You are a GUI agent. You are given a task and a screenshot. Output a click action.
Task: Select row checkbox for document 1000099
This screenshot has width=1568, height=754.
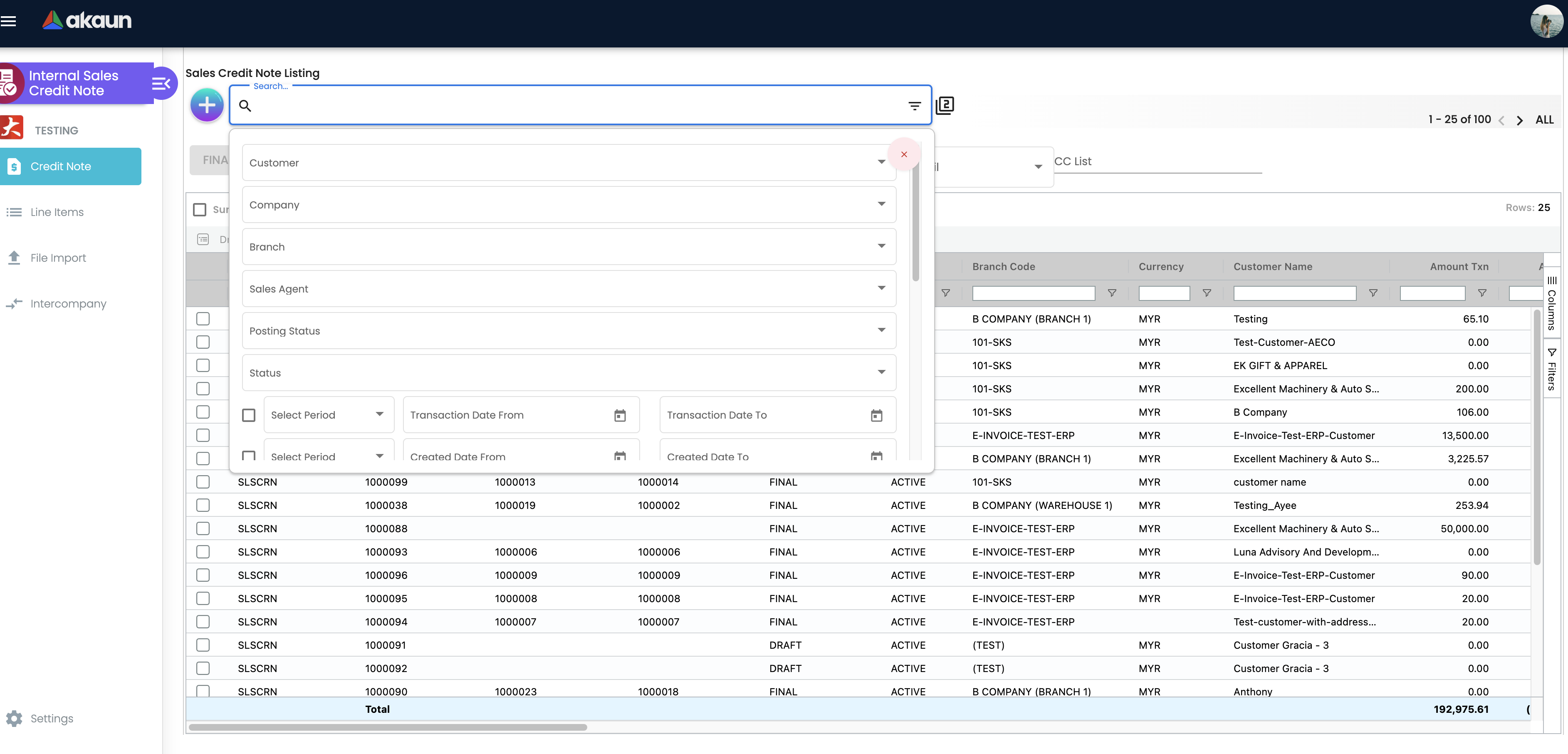[203, 482]
